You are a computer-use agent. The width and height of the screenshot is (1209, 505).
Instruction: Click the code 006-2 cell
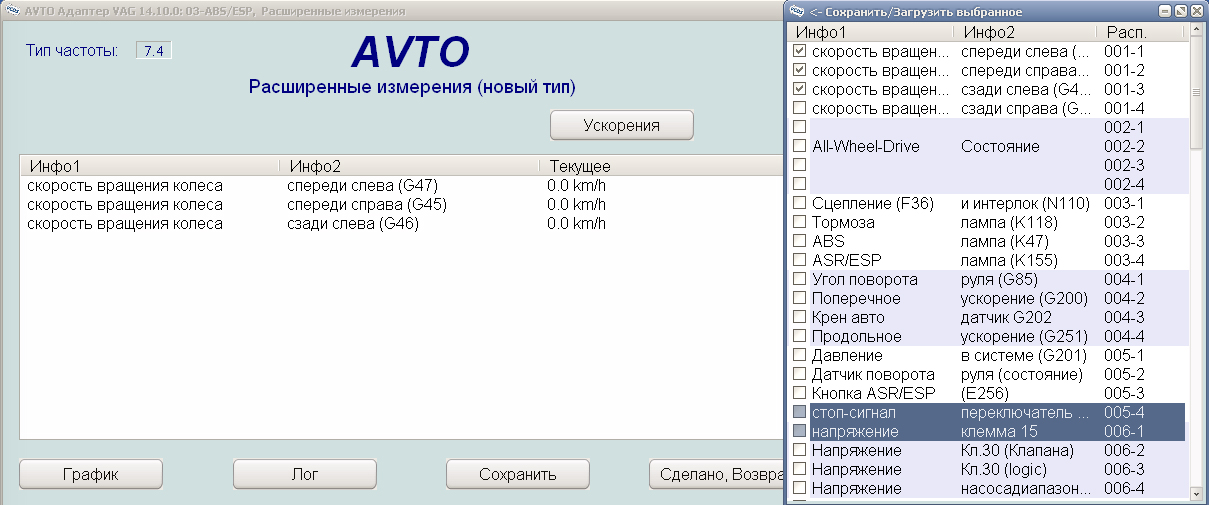pyautogui.click(x=1124, y=450)
